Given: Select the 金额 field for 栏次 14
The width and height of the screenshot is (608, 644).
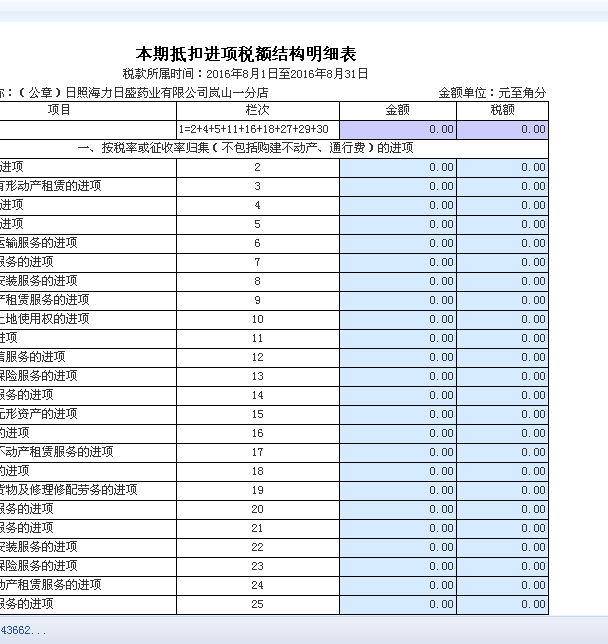Looking at the screenshot, I should [398, 396].
